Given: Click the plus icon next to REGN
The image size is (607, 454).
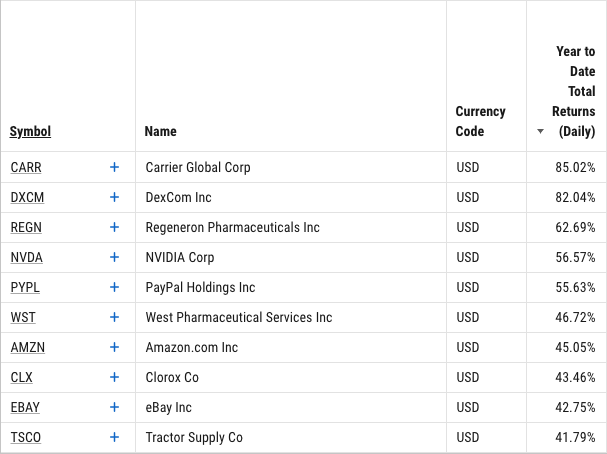Looking at the screenshot, I should click(x=114, y=227).
